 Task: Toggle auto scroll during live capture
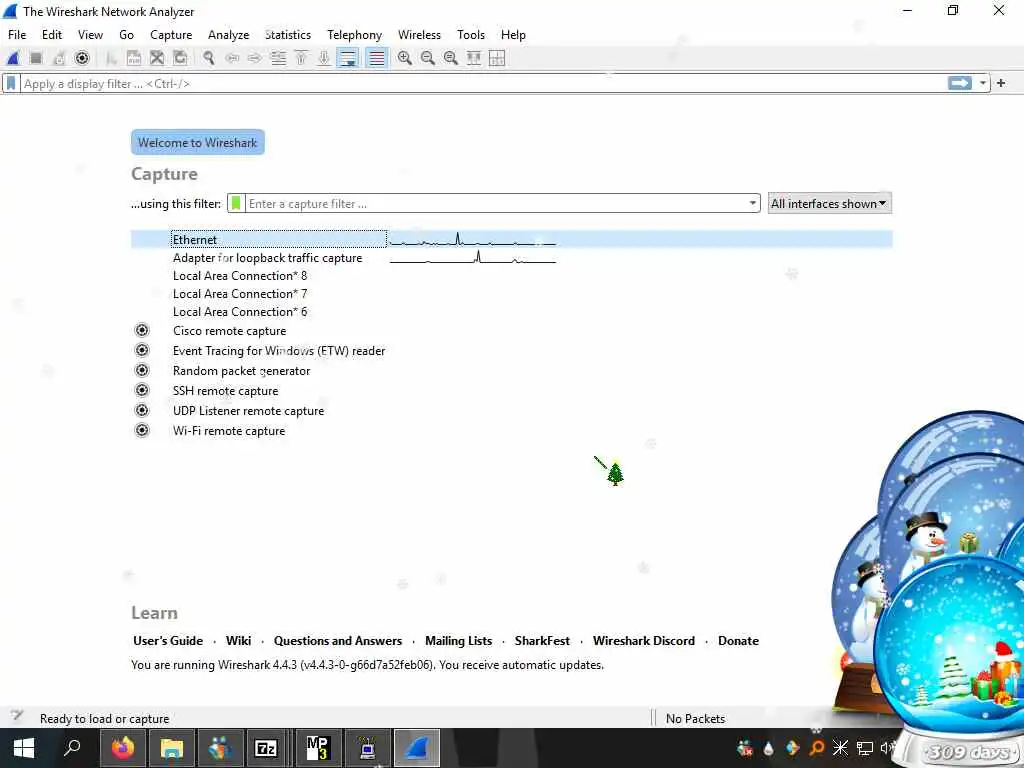347,58
